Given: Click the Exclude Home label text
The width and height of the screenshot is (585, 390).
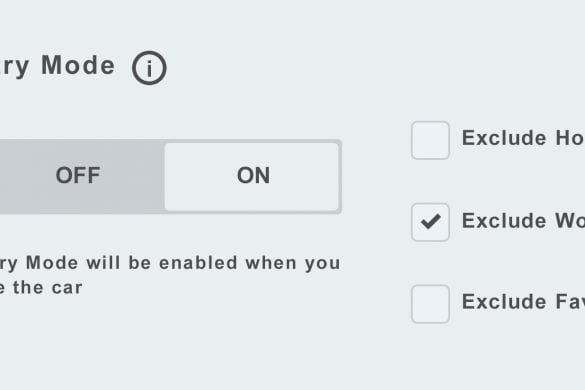Looking at the screenshot, I should [523, 138].
